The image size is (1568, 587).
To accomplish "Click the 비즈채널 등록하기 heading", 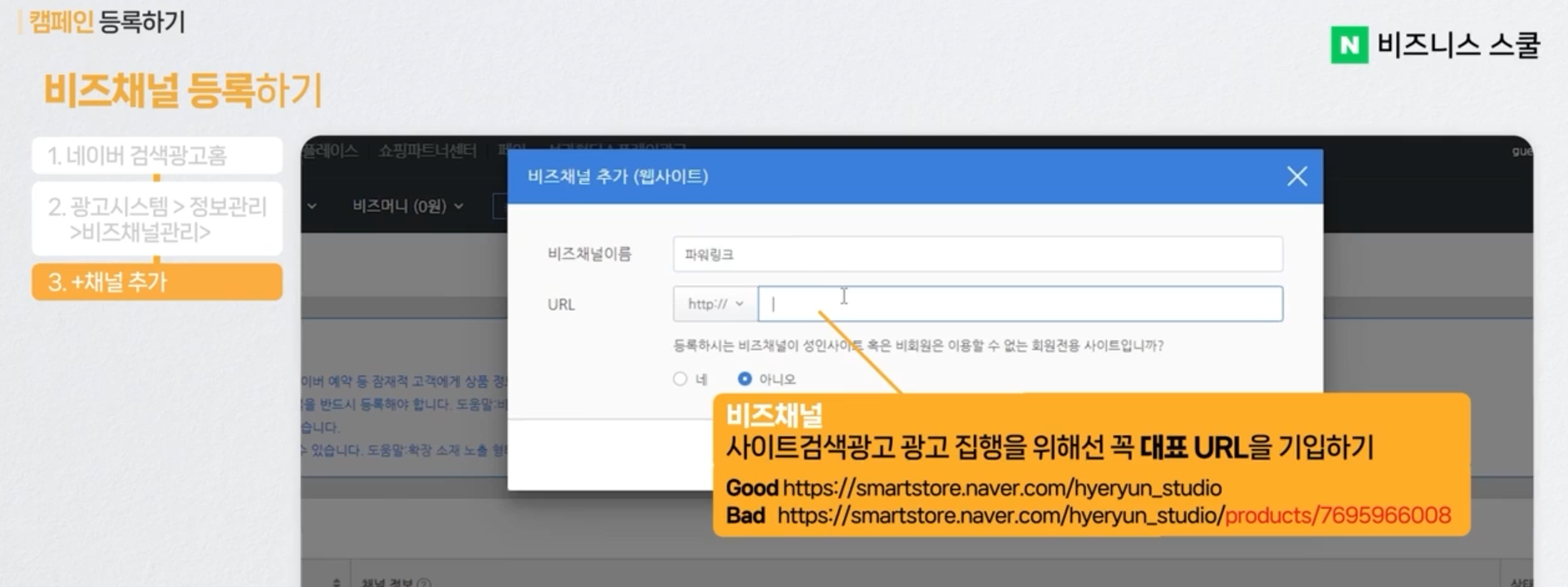I will 183,91.
